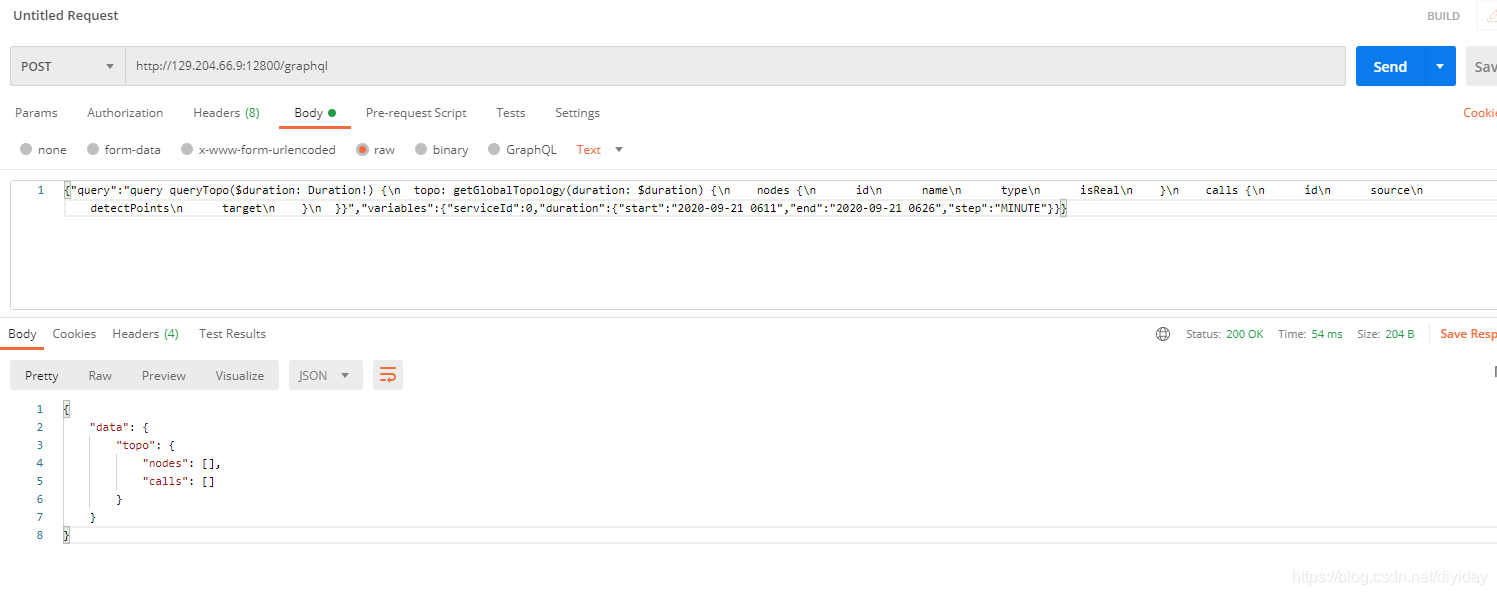Click the Untitled Request title
The image size is (1497, 595).
pos(66,16)
